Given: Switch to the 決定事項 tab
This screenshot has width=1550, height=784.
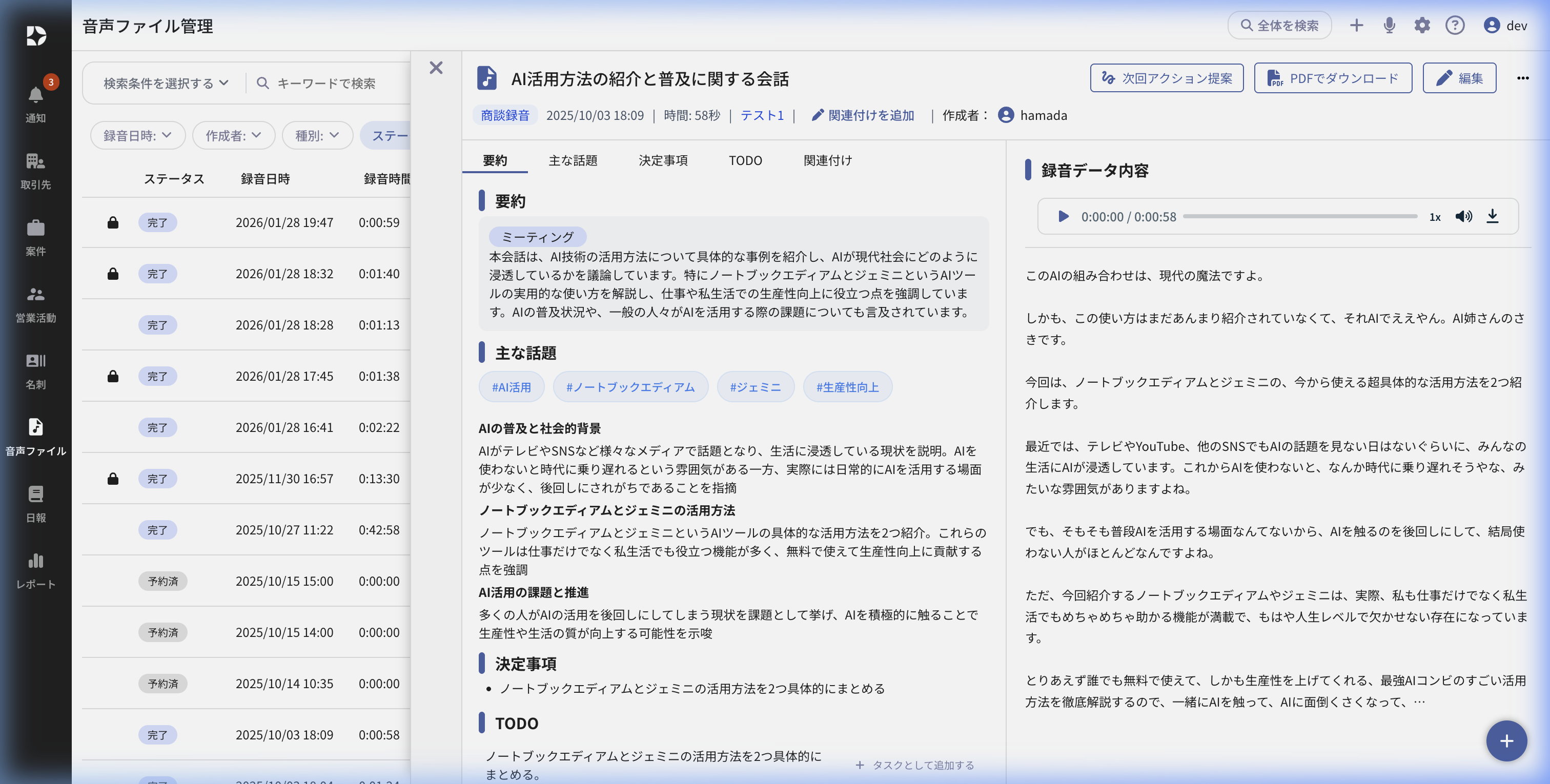Looking at the screenshot, I should pyautogui.click(x=663, y=160).
